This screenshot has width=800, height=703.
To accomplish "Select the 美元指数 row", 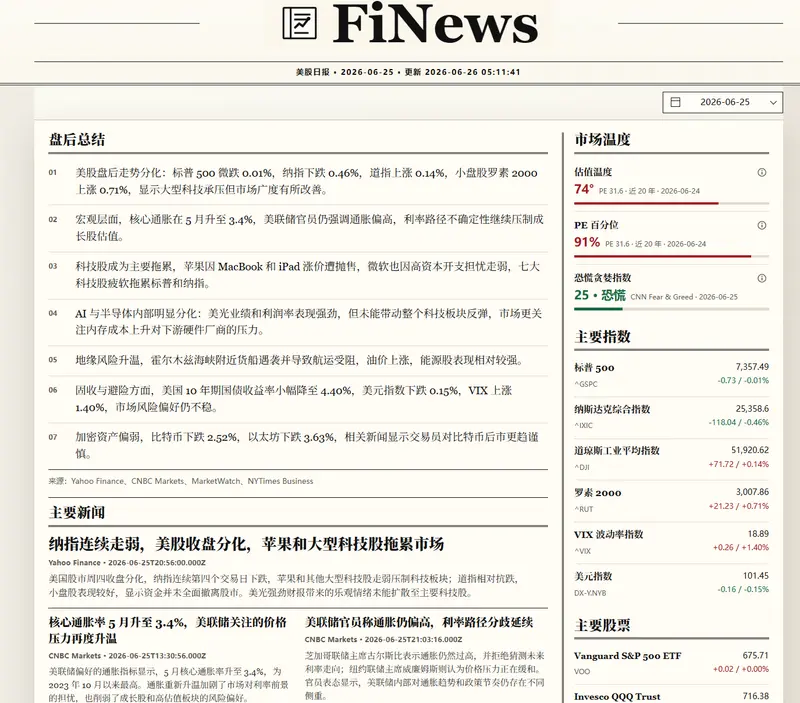I will (671, 584).
